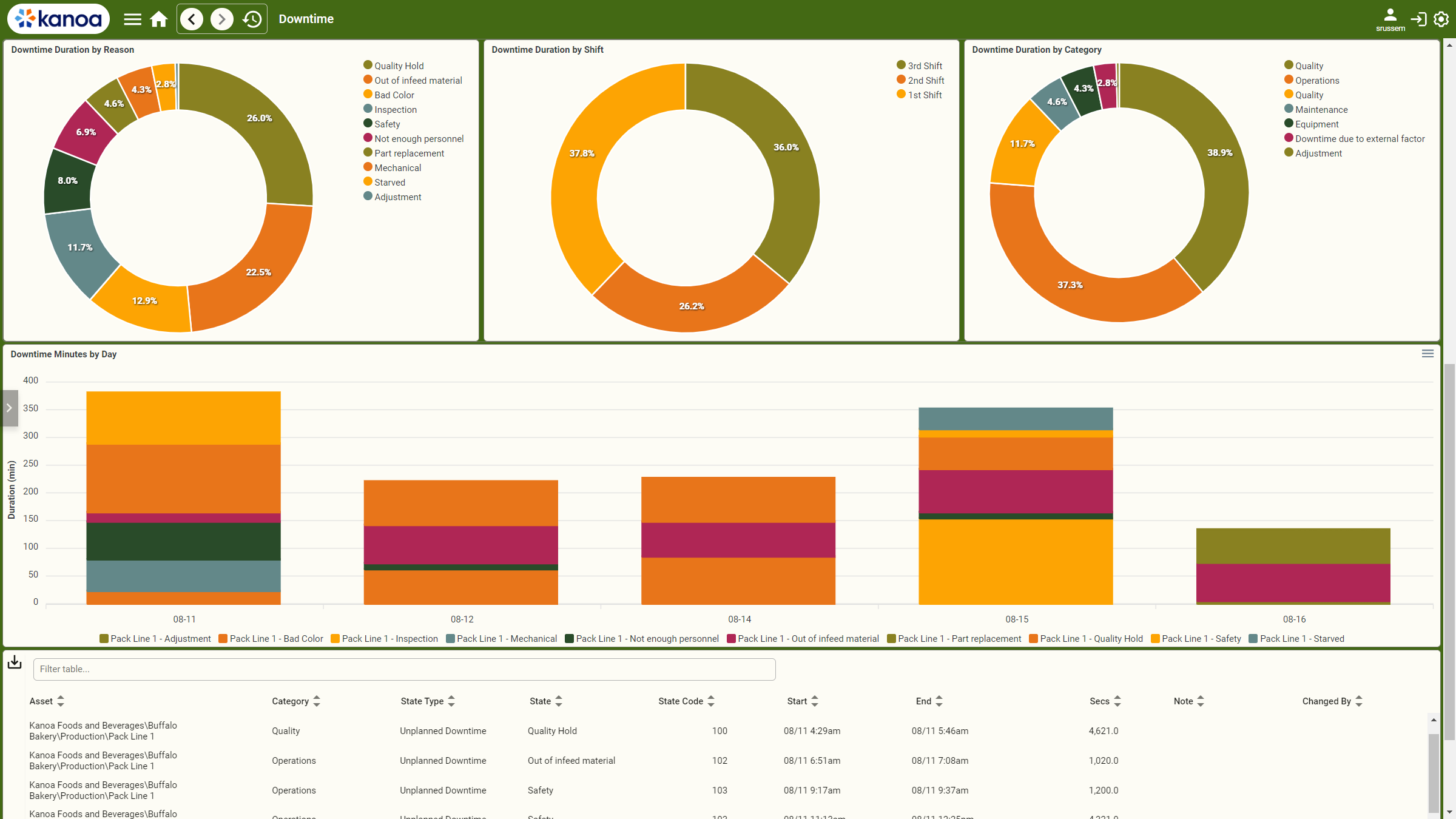Click the dark green segment of 08-11 bar
The height and width of the screenshot is (819, 1456).
183,541
